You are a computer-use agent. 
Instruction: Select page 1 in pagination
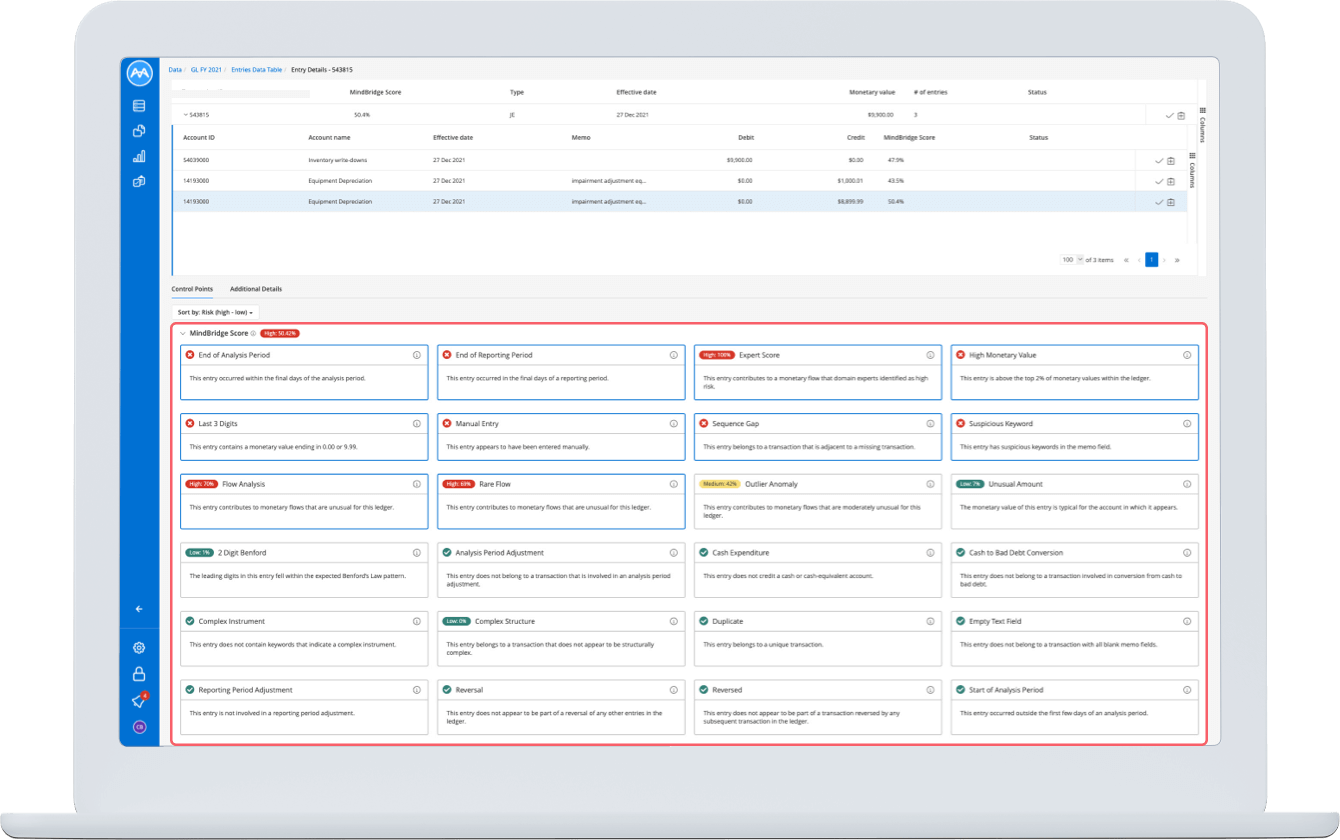coord(1152,260)
